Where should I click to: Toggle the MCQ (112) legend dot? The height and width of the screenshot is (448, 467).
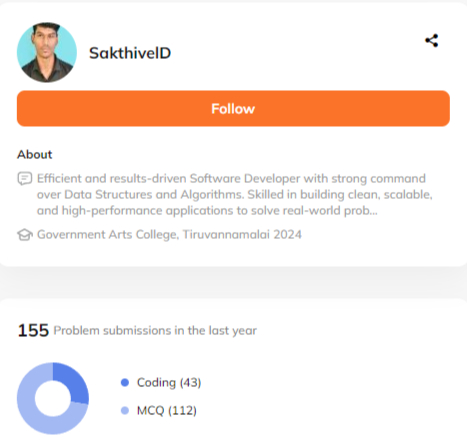point(125,410)
